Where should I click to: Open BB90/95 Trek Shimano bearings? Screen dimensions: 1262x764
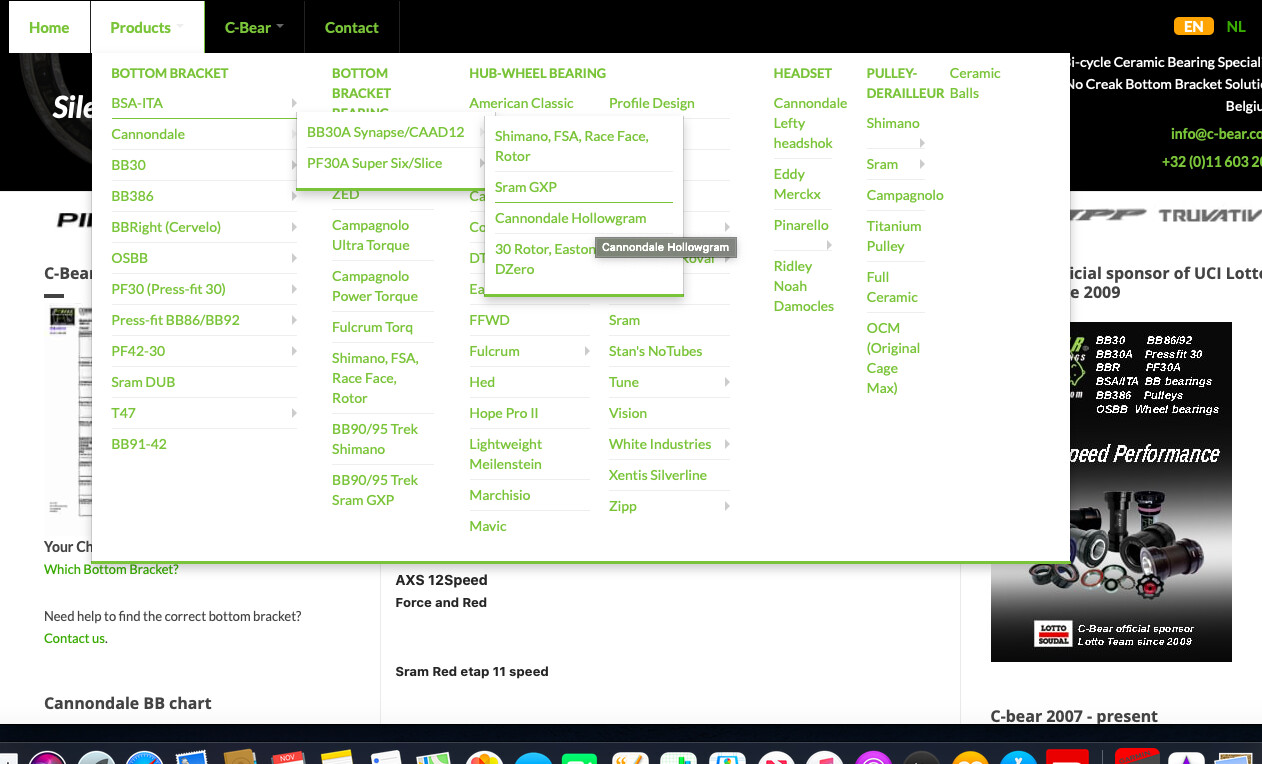(x=375, y=439)
